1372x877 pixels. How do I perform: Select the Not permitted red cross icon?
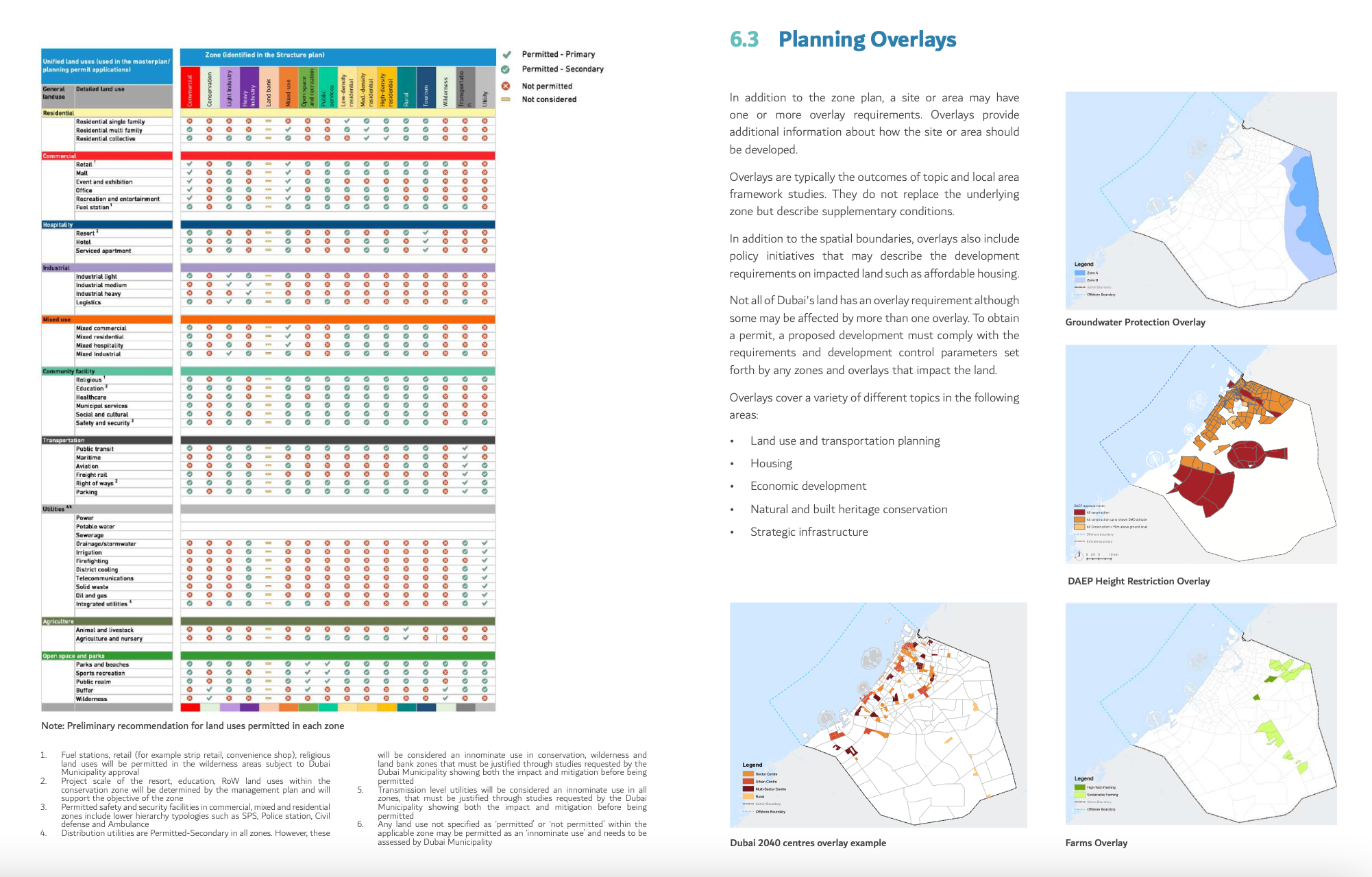[x=507, y=85]
